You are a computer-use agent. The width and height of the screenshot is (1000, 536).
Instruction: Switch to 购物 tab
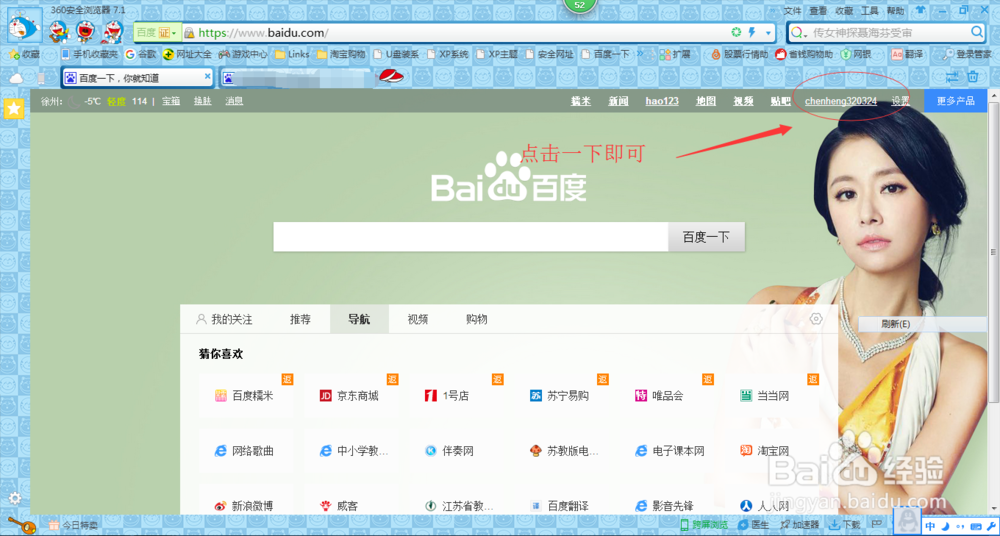476,319
